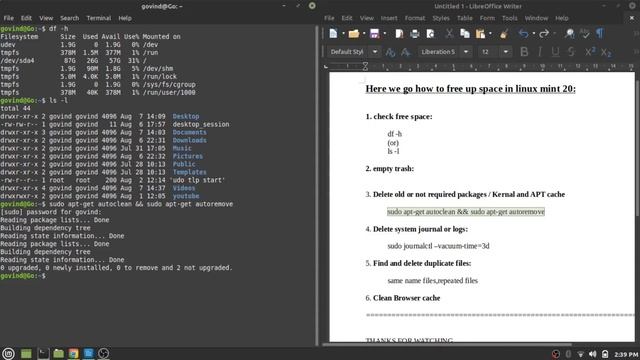Screen dimensions: 640x360
Task: Toggle Strikethrough formatting
Action: 571,52
